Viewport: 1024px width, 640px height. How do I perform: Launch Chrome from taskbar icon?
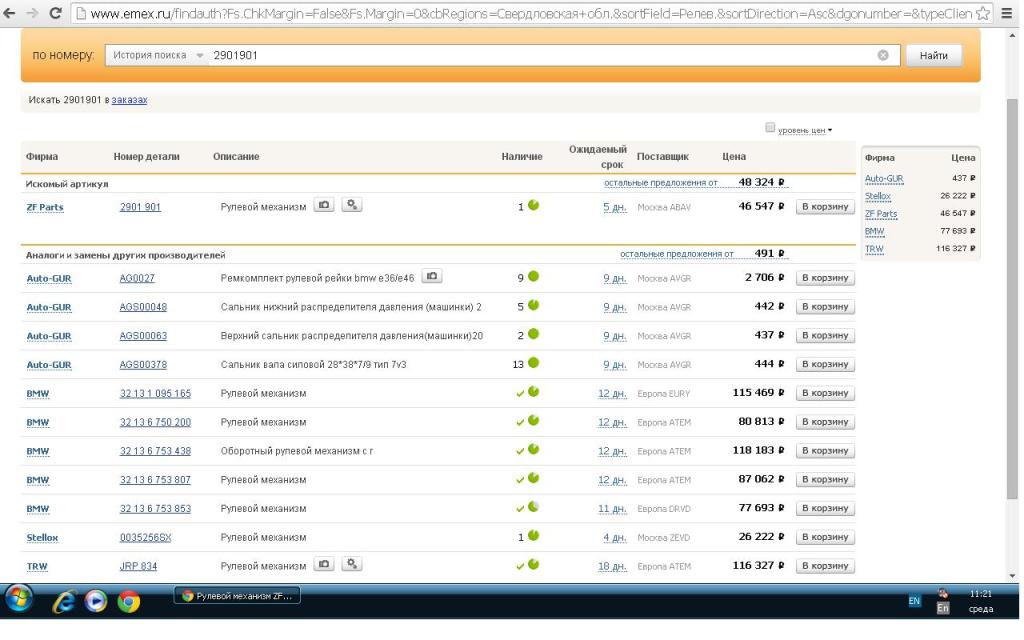tap(129, 601)
